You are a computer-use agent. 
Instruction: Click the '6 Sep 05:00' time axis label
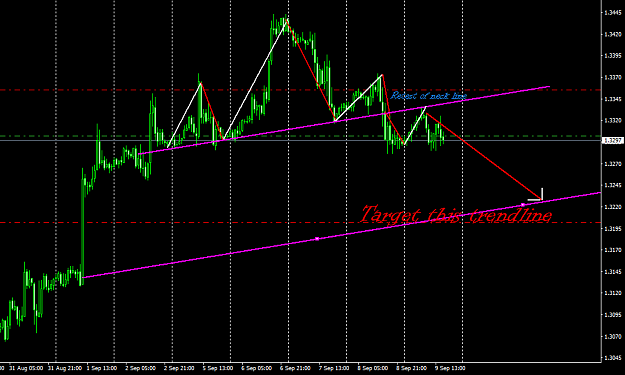(257, 368)
